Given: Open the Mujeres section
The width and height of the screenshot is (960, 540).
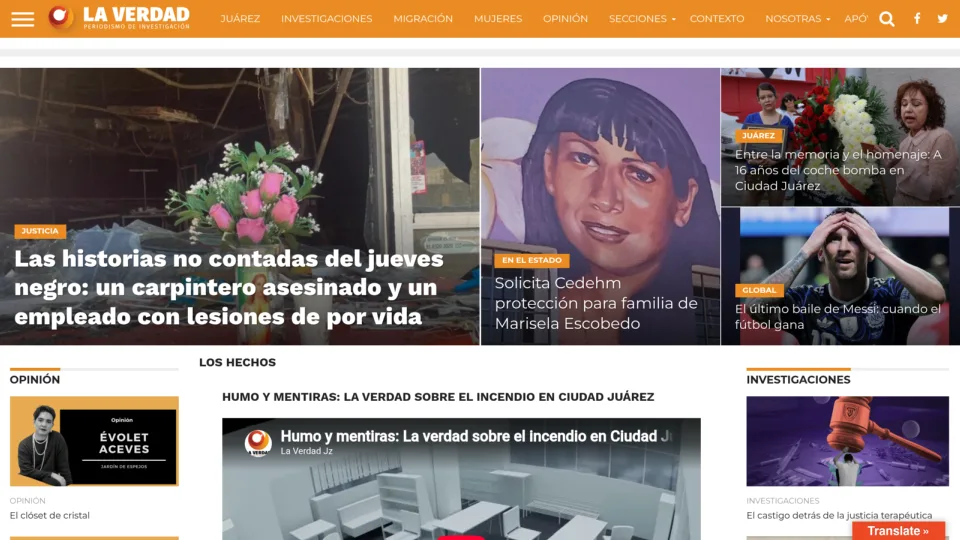Looking at the screenshot, I should tap(498, 19).
